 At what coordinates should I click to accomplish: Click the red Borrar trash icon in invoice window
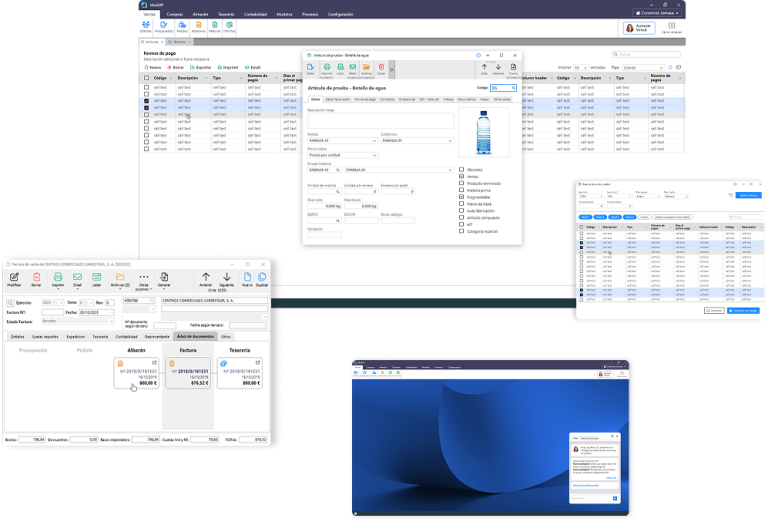[36, 280]
